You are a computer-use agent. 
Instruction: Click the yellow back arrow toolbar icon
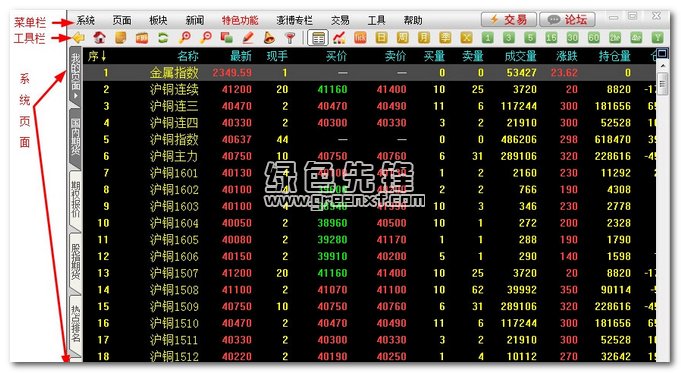click(x=79, y=38)
